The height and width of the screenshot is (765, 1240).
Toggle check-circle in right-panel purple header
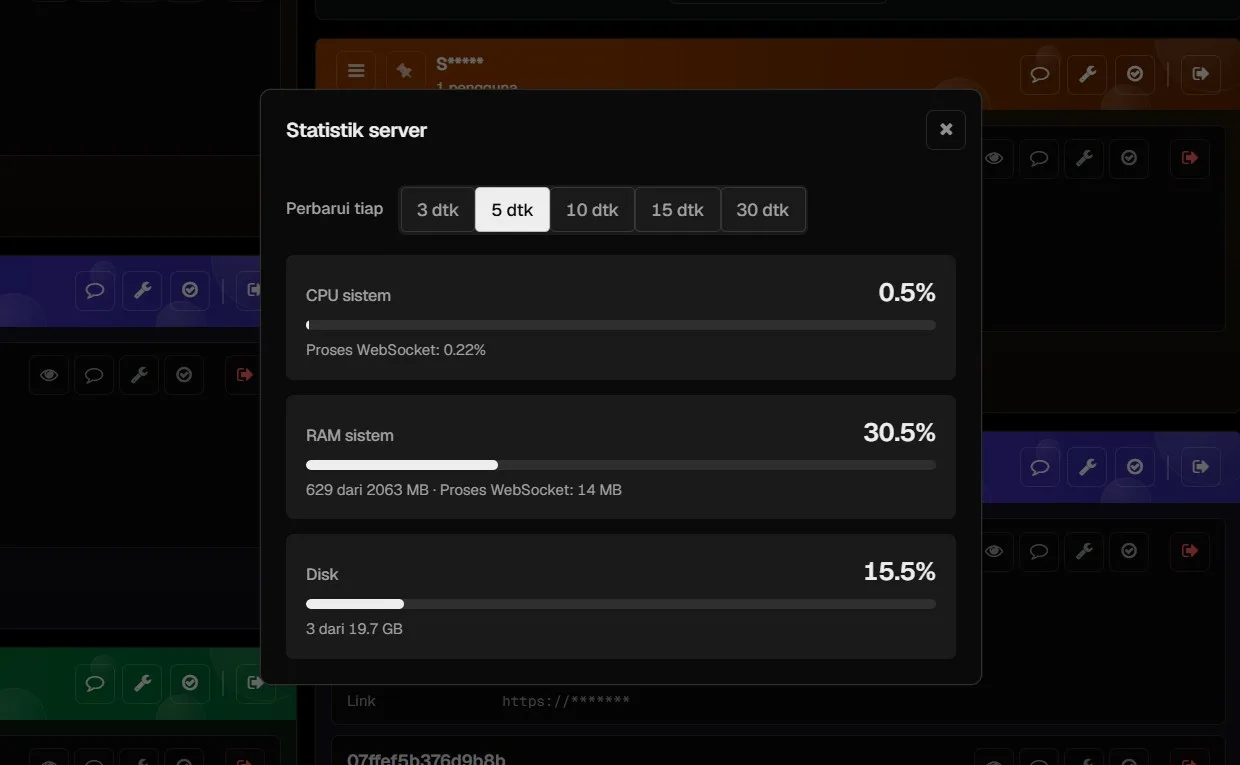pos(1135,467)
